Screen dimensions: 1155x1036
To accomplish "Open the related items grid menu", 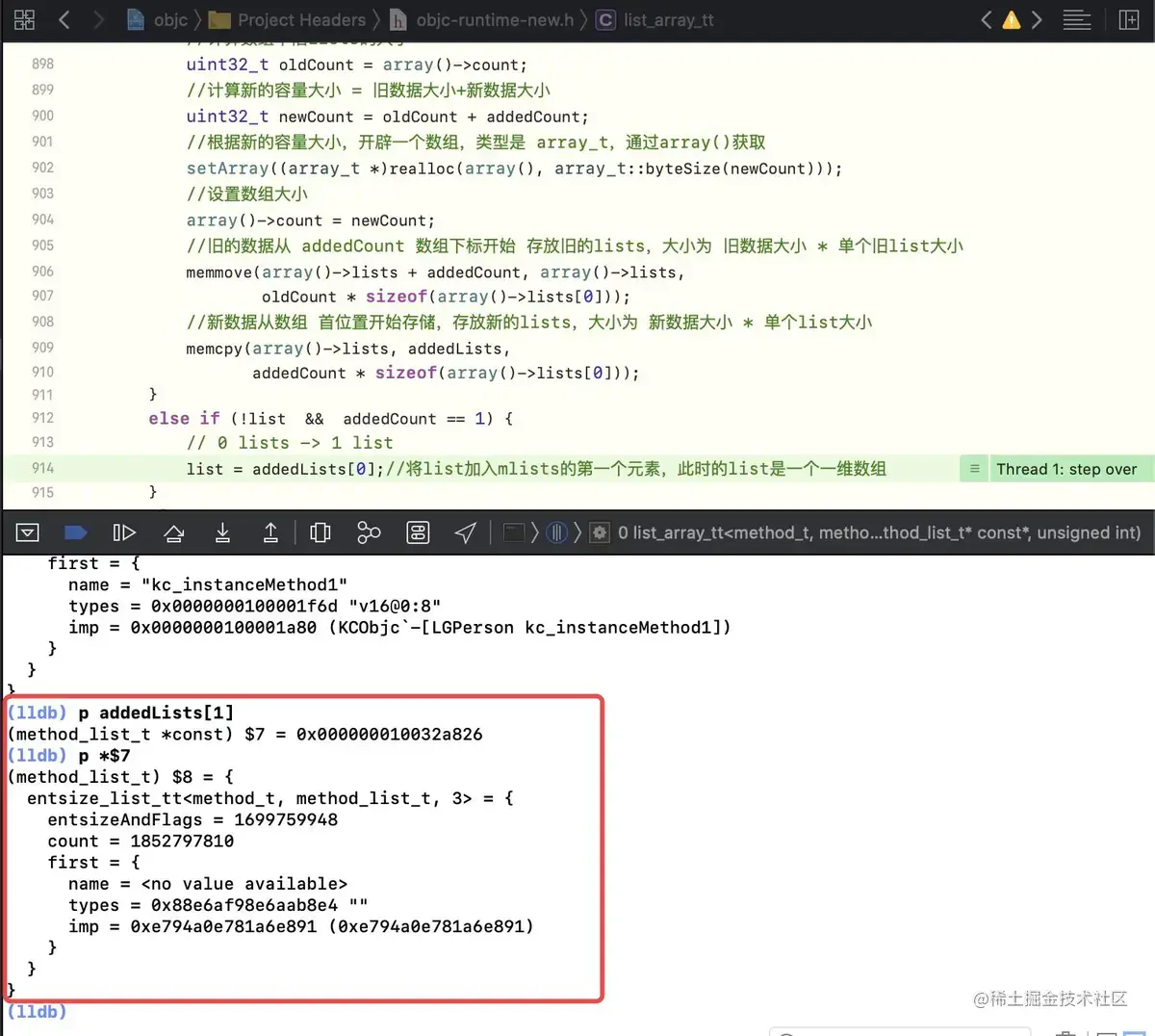I will (24, 19).
